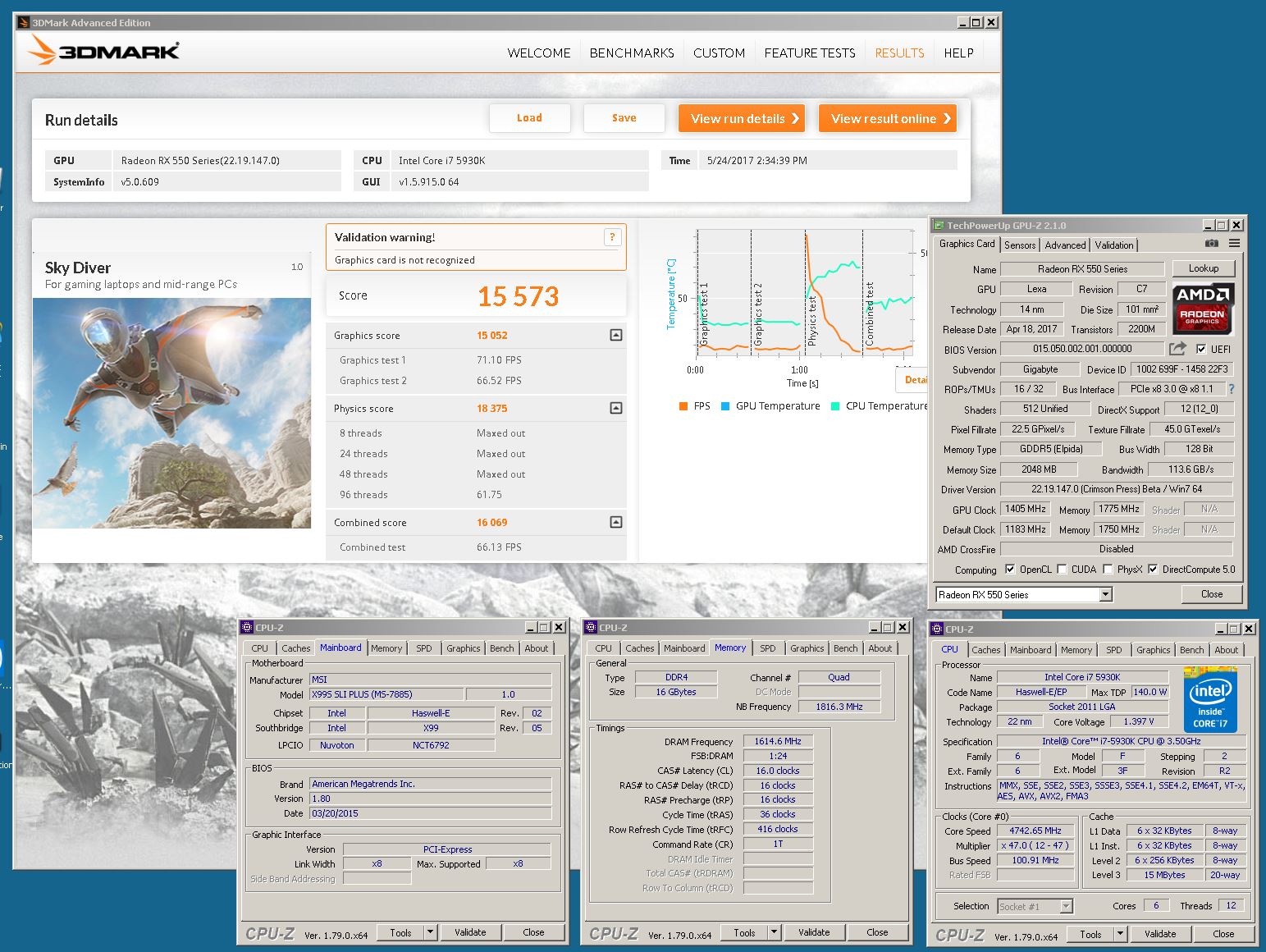
Task: Open Graphics tab in CPU-Z CPU window
Action: tap(1154, 650)
